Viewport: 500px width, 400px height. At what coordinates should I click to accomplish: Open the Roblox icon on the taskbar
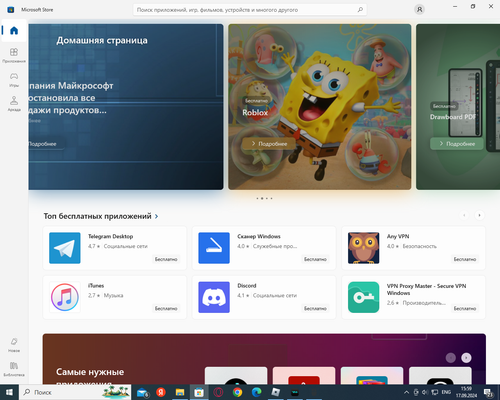coord(276,392)
